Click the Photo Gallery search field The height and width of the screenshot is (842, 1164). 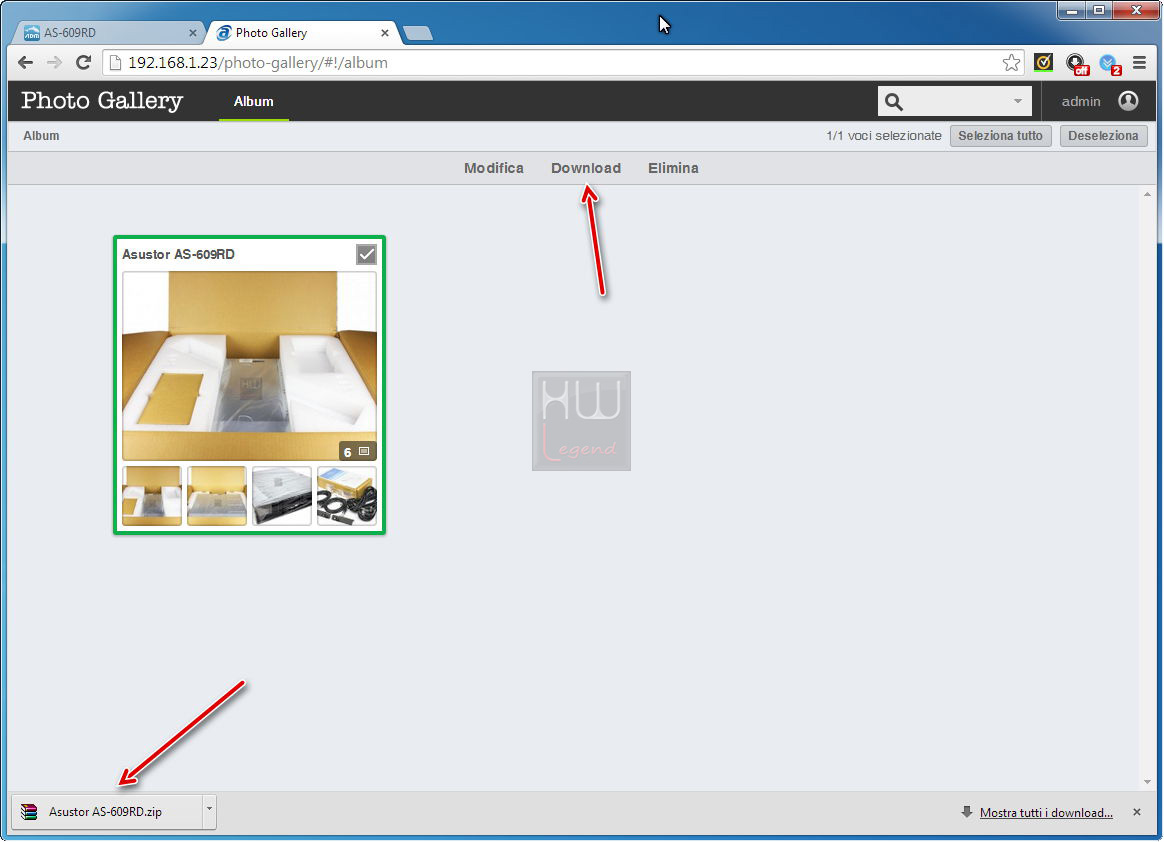(x=955, y=101)
